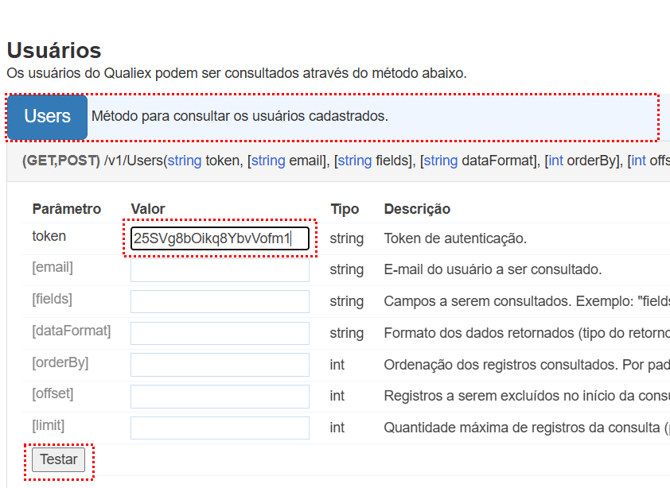Click the [offset] value input box
This screenshot has height=488, width=670.
[x=219, y=396]
